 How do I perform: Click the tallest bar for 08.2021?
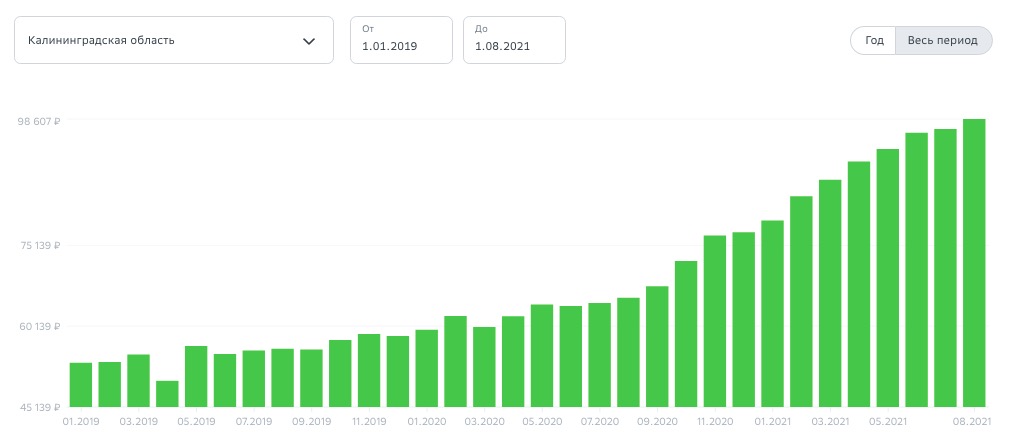(974, 263)
